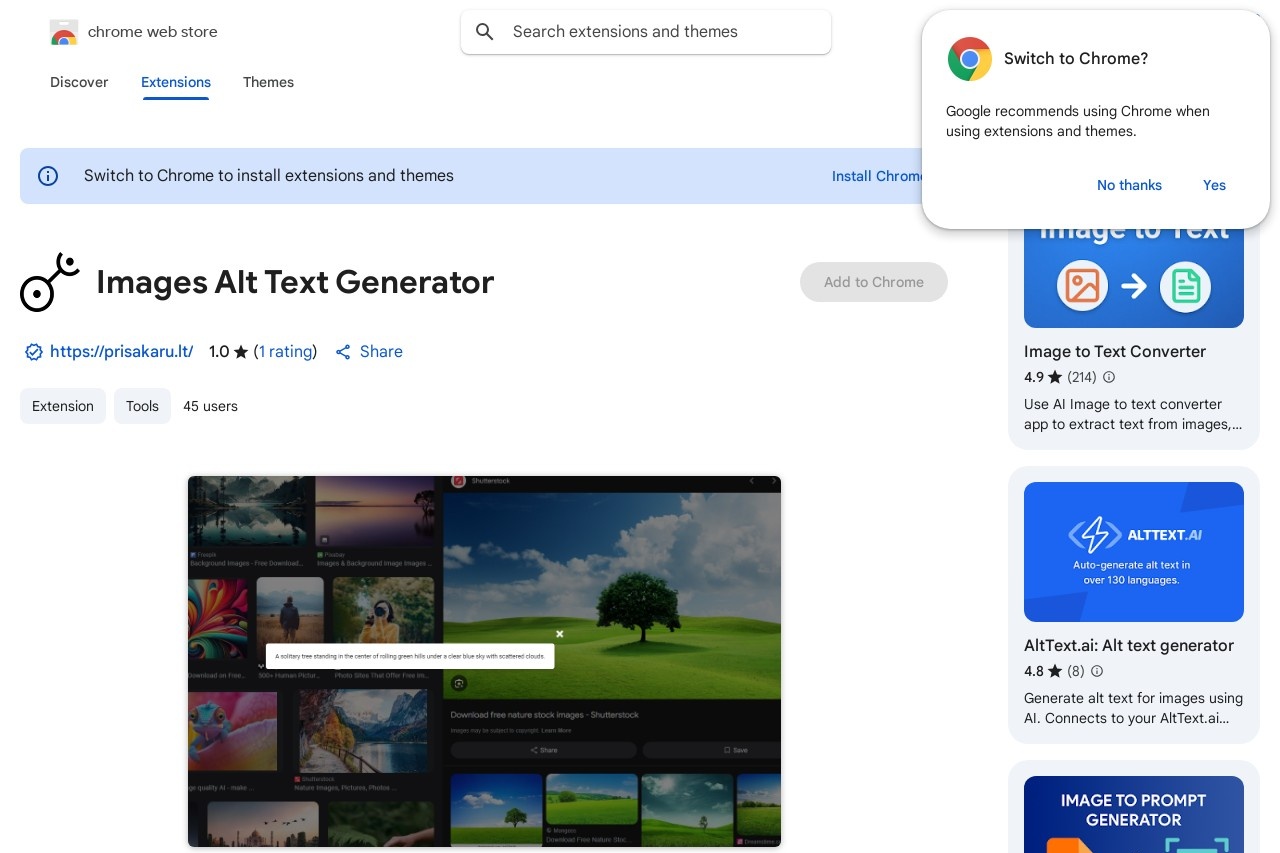Confirm with the Yes button
1280x853 pixels.
pyautogui.click(x=1214, y=185)
